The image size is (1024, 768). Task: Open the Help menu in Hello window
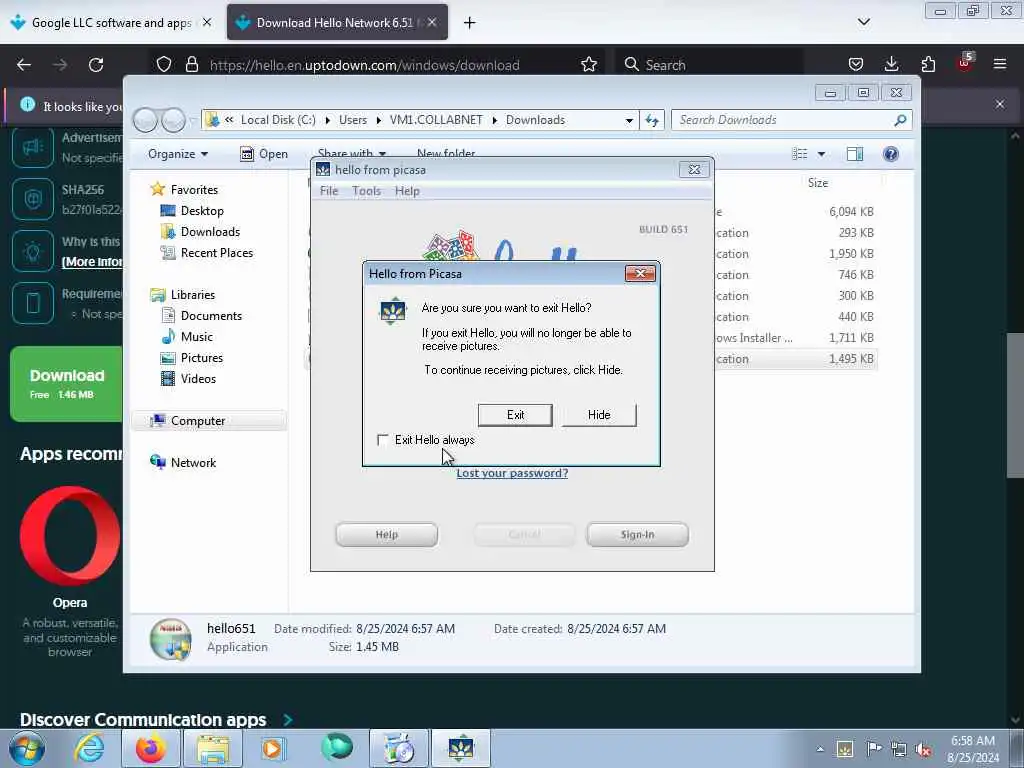point(407,191)
